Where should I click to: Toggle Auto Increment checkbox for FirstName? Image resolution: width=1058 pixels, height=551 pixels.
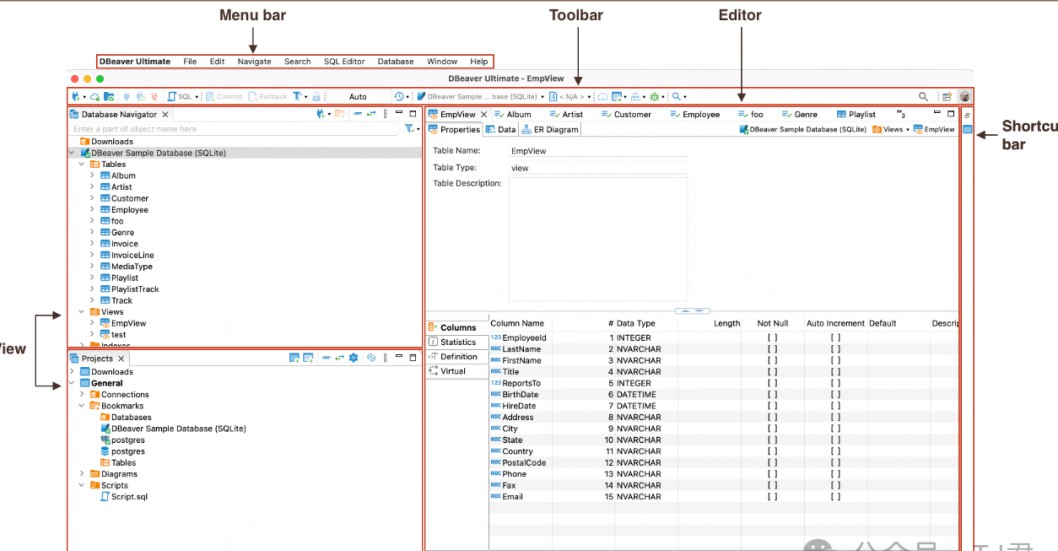pyautogui.click(x=835, y=361)
